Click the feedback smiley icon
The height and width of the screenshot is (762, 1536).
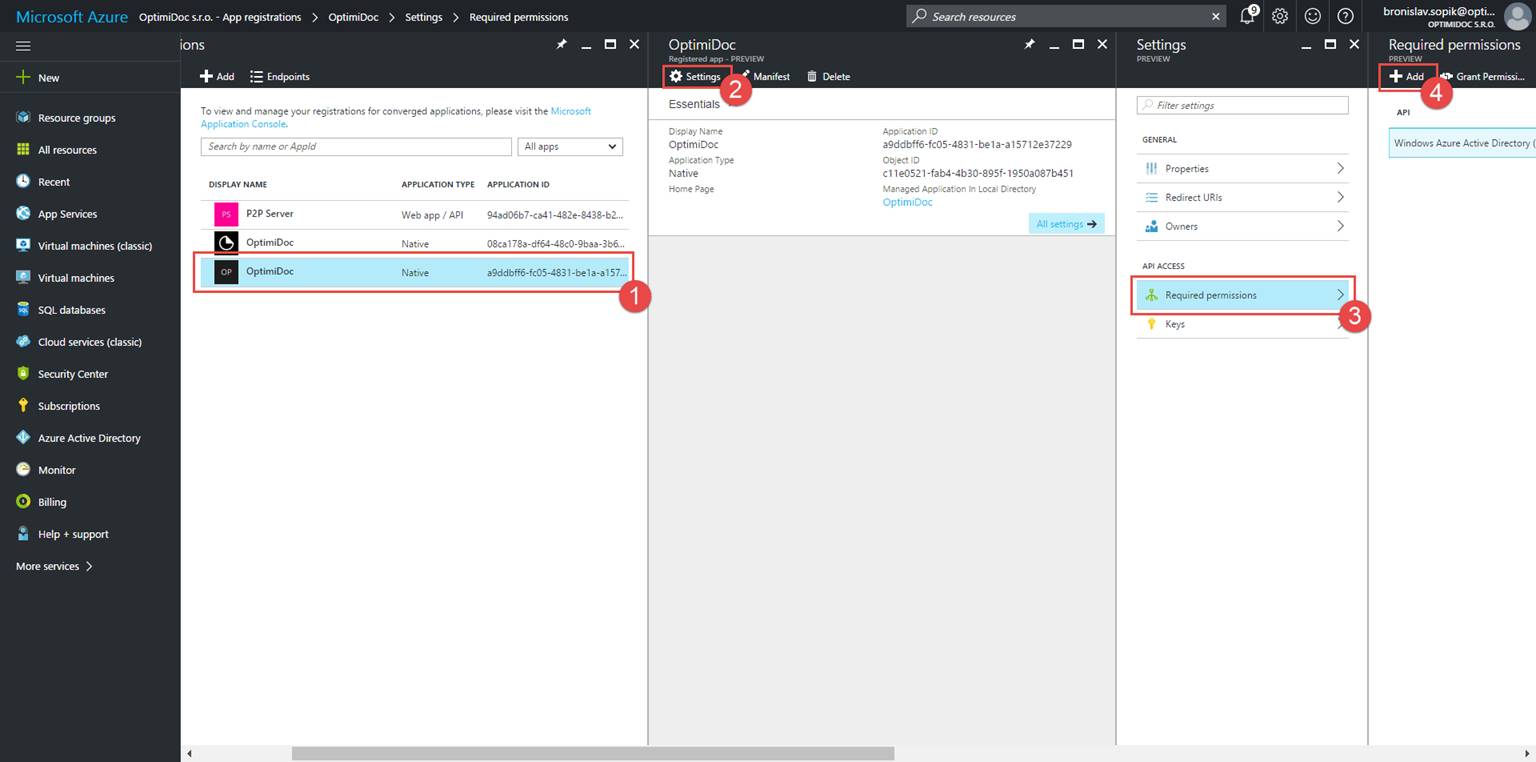(x=1313, y=16)
